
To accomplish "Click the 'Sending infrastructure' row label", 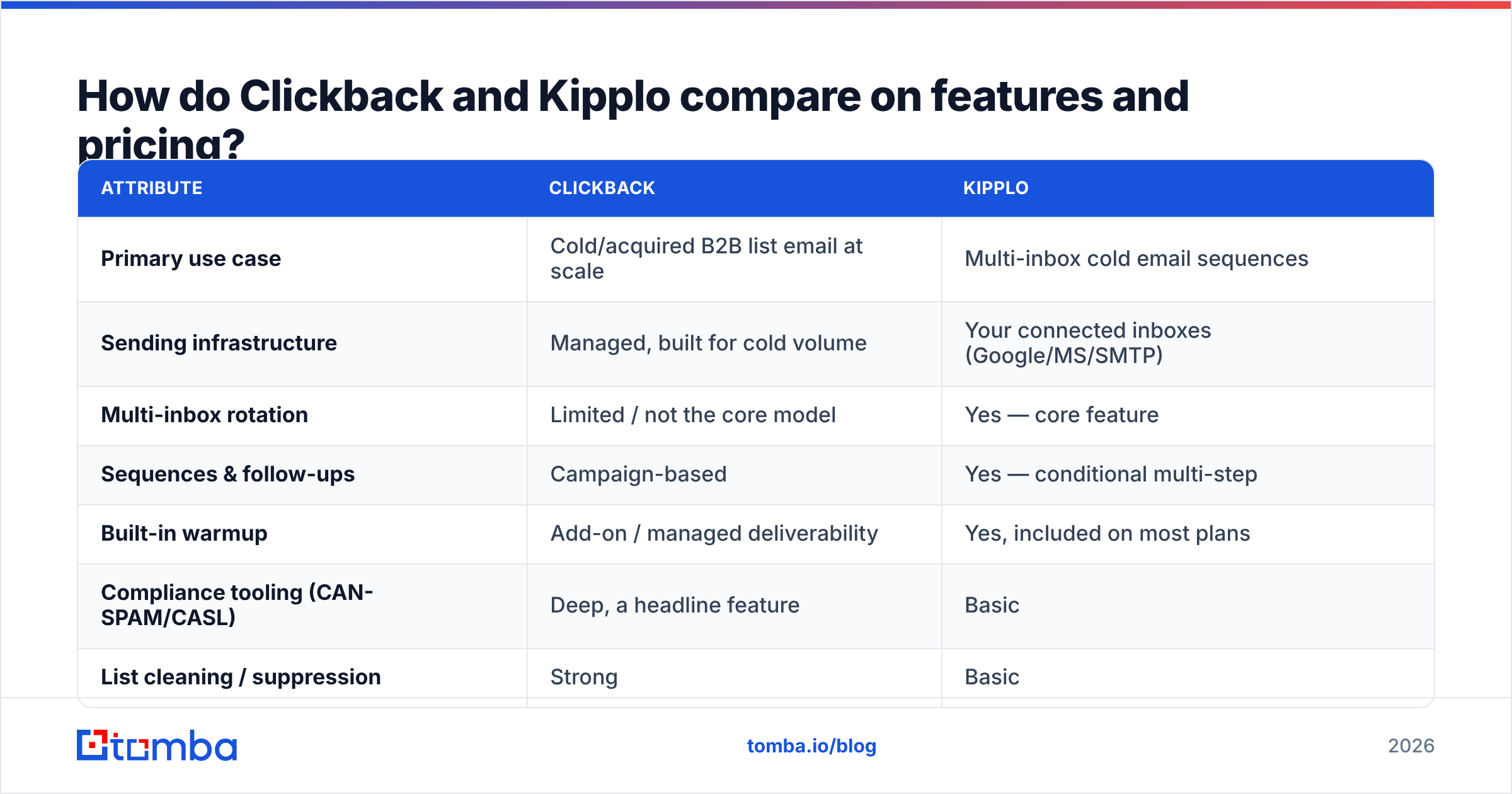I will pos(219,343).
